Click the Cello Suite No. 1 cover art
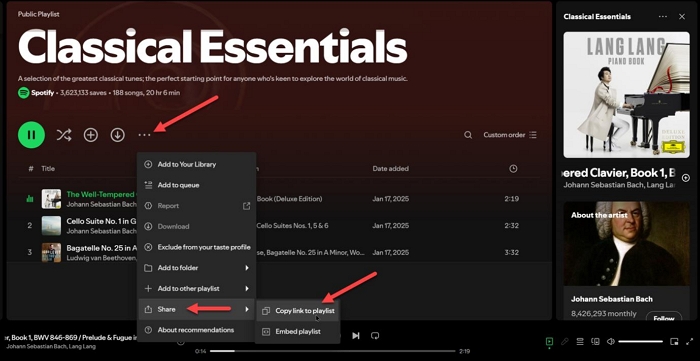The height and width of the screenshot is (361, 700). click(51, 226)
